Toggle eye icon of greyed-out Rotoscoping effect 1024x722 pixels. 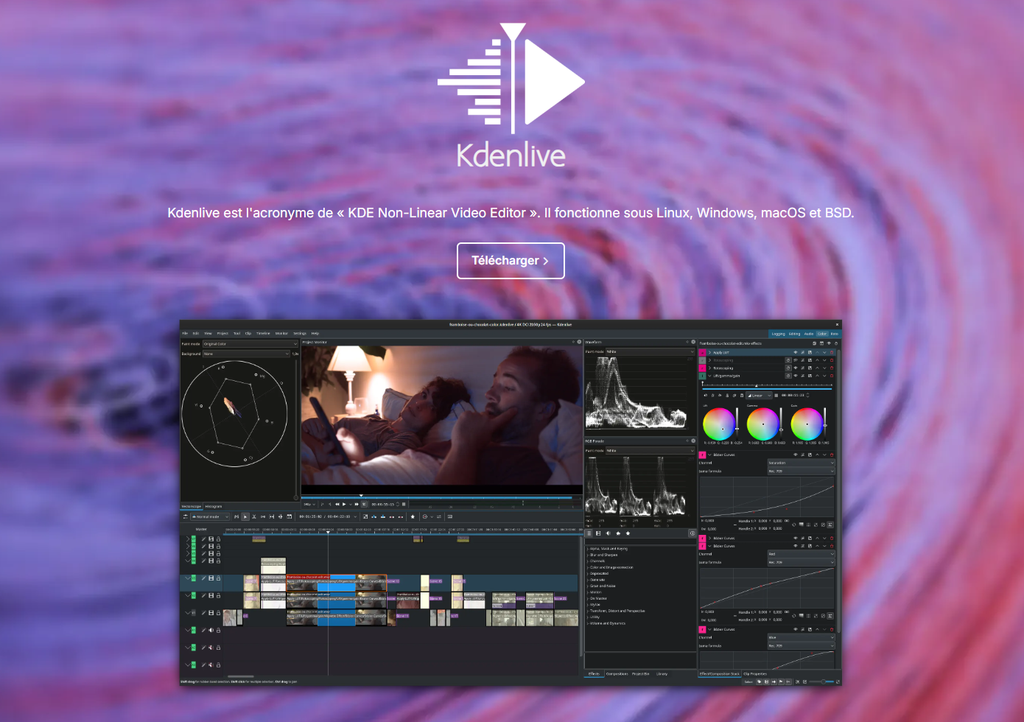tap(795, 360)
